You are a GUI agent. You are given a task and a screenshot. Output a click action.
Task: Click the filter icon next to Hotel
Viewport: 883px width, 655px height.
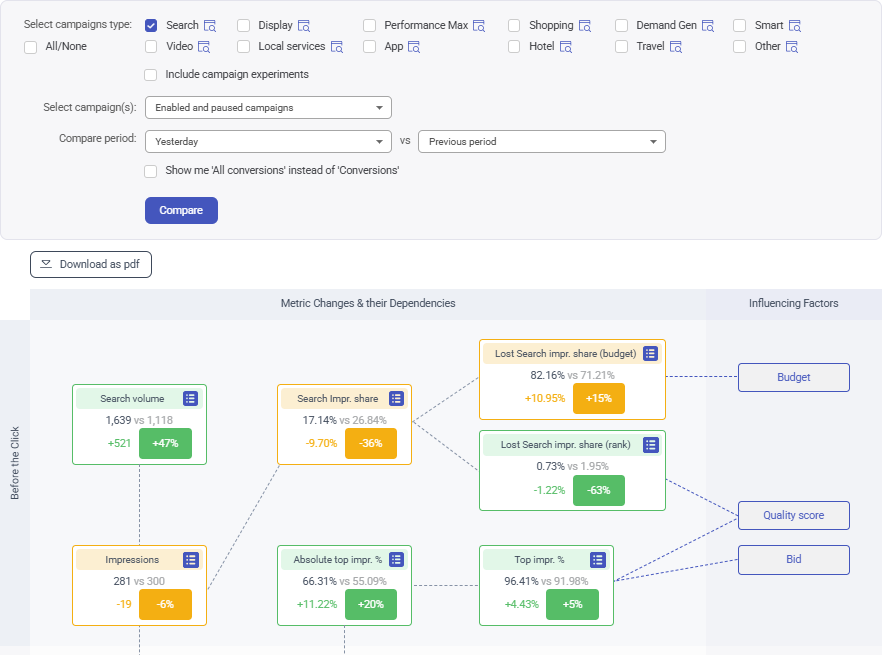click(567, 46)
